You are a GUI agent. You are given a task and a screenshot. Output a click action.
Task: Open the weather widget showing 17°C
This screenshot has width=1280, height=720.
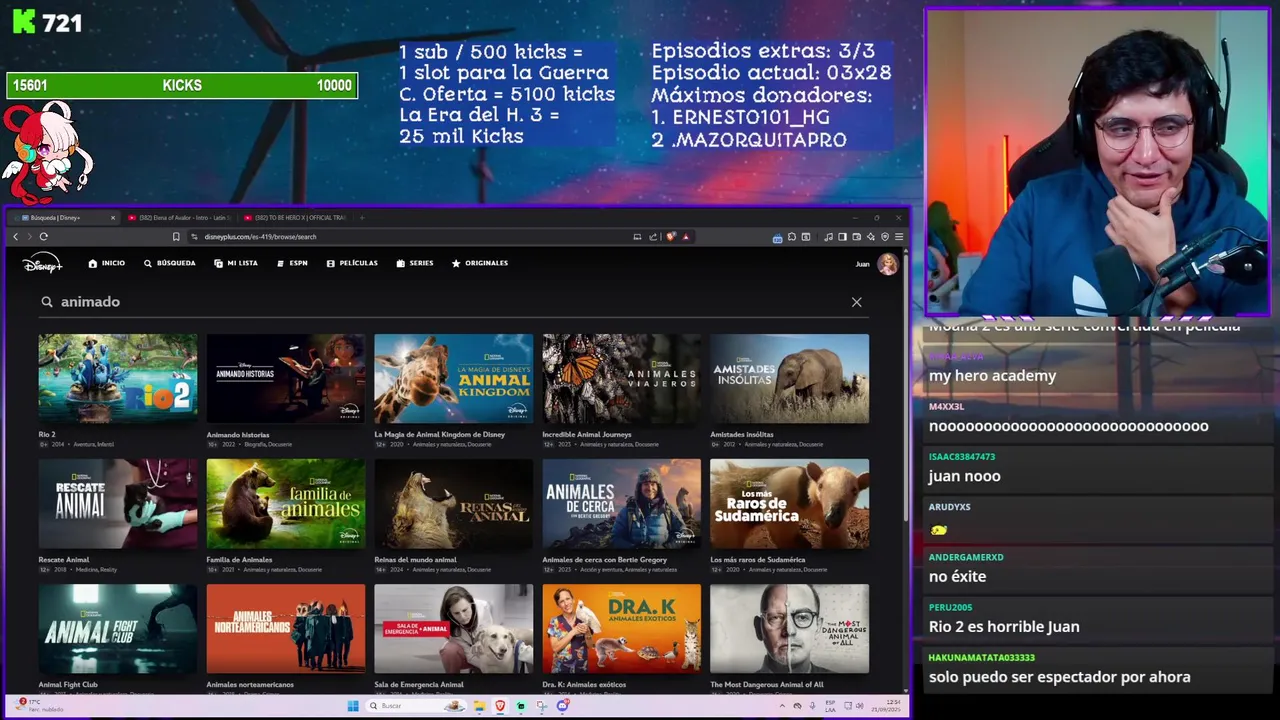tap(42, 706)
